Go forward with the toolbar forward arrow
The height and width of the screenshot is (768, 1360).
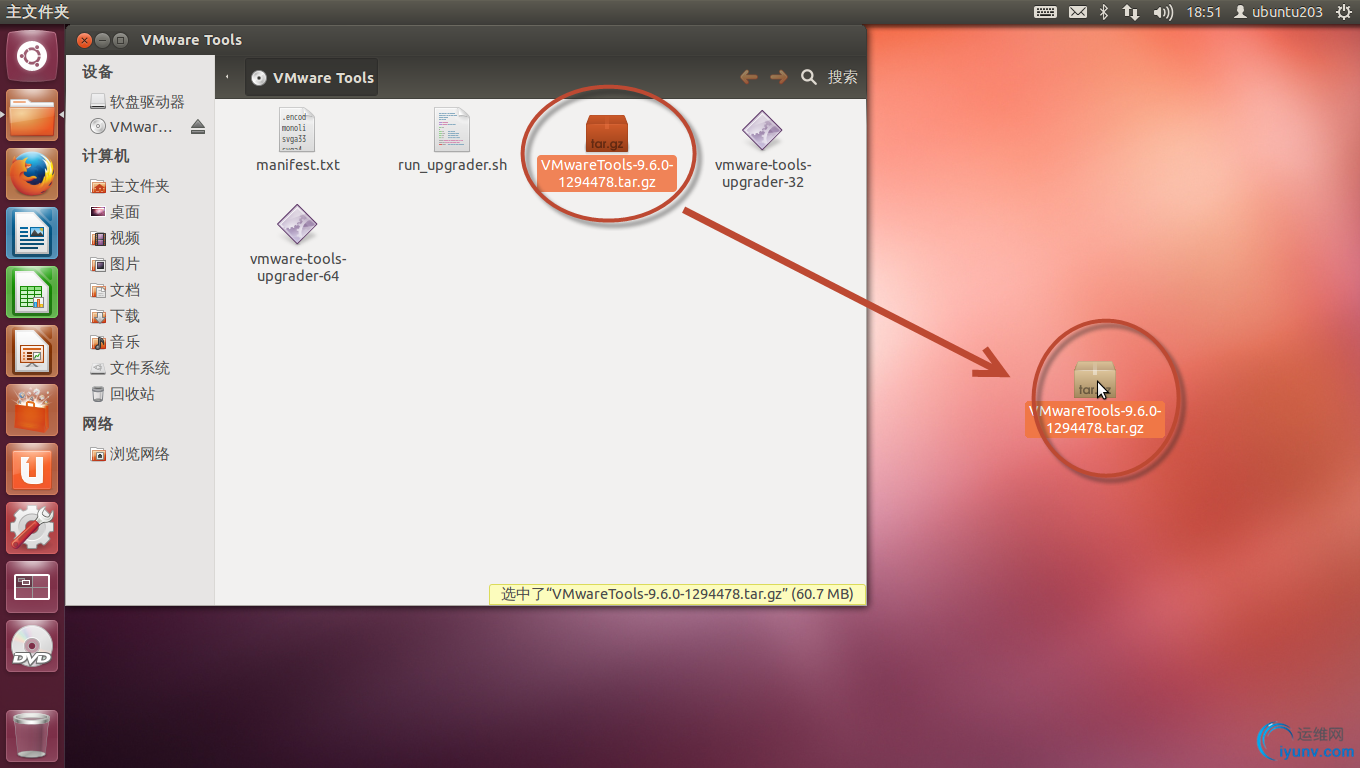(778, 77)
